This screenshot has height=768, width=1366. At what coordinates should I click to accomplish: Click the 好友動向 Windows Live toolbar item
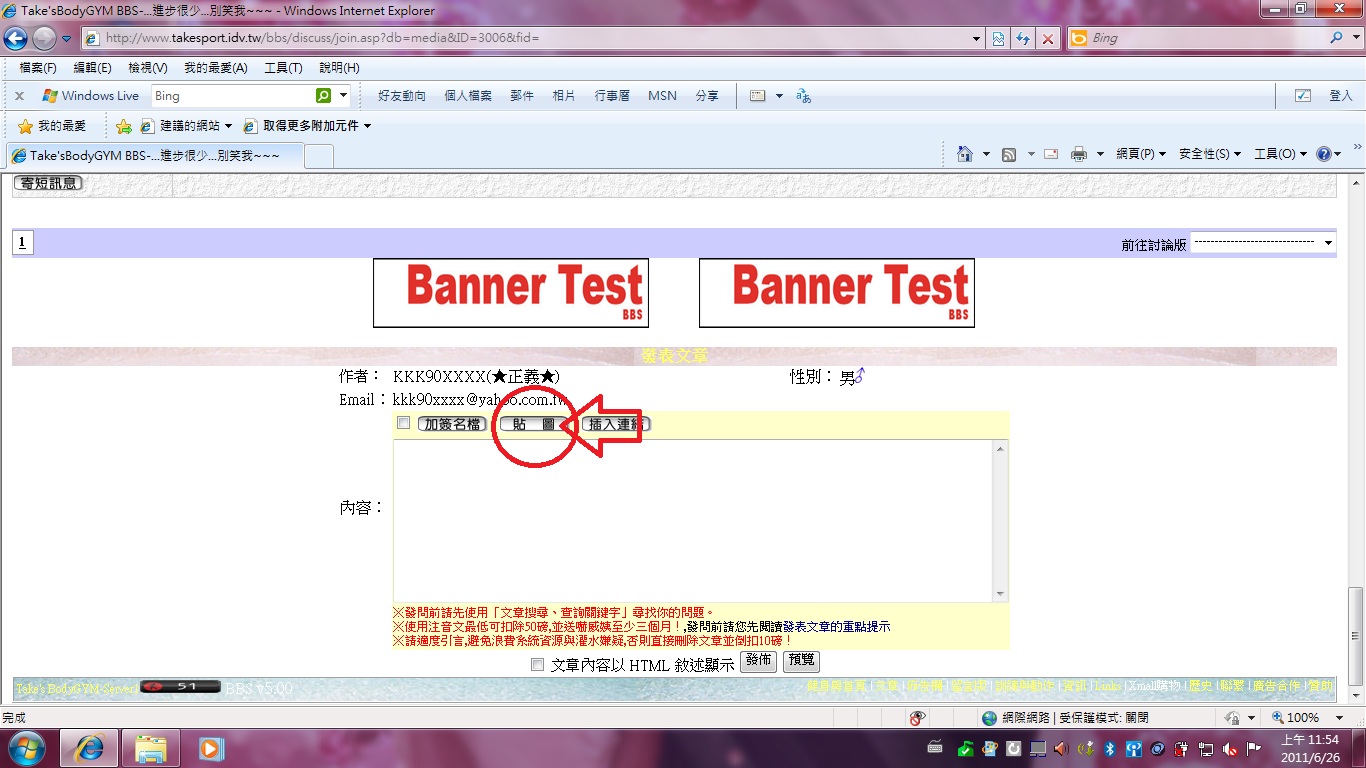[402, 96]
